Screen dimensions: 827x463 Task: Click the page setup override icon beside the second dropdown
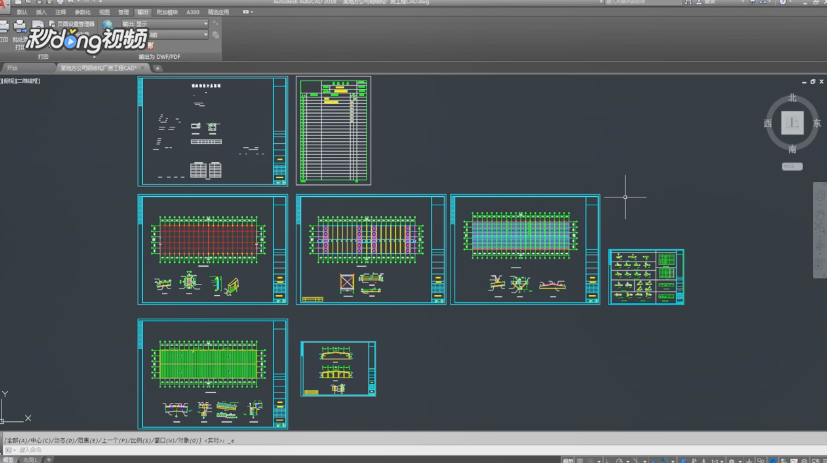point(215,35)
